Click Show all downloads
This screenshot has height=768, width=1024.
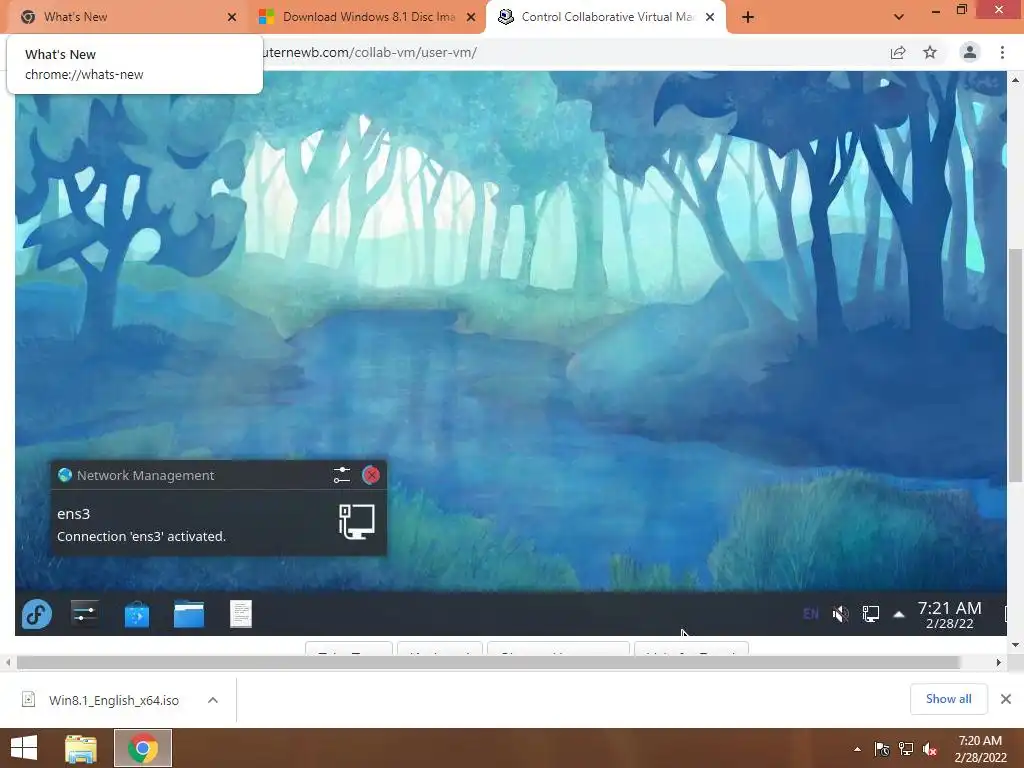(948, 699)
